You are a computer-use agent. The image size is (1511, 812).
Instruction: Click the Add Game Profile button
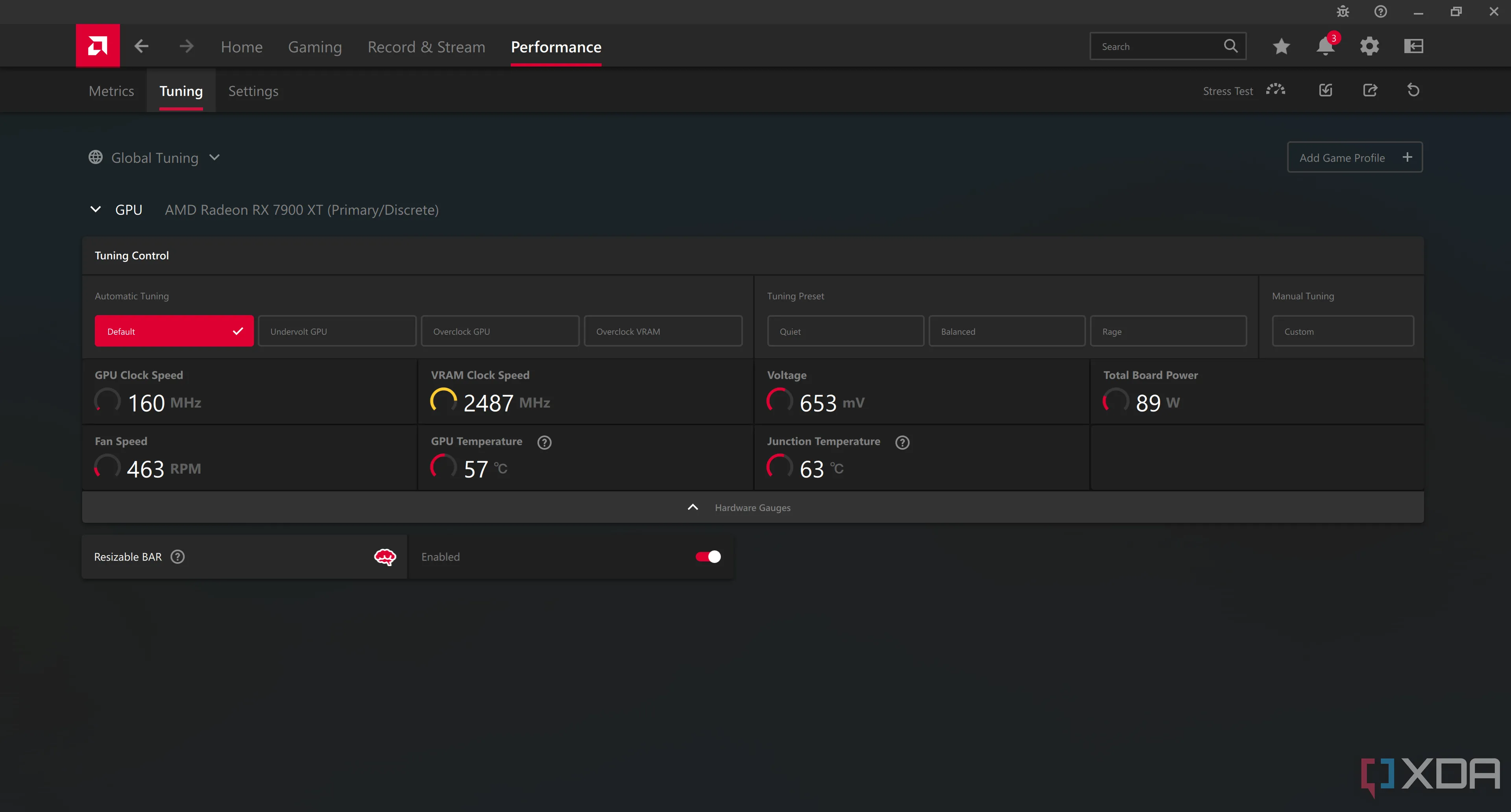pyautogui.click(x=1355, y=157)
